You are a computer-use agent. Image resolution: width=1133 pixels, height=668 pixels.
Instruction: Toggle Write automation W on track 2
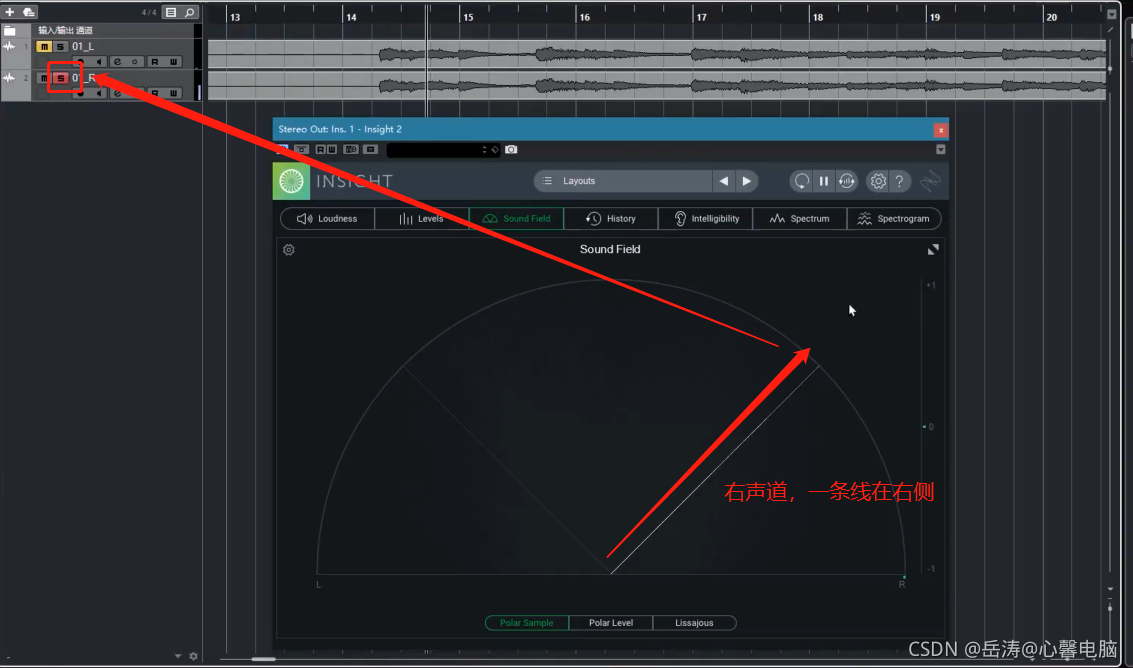tap(173, 93)
